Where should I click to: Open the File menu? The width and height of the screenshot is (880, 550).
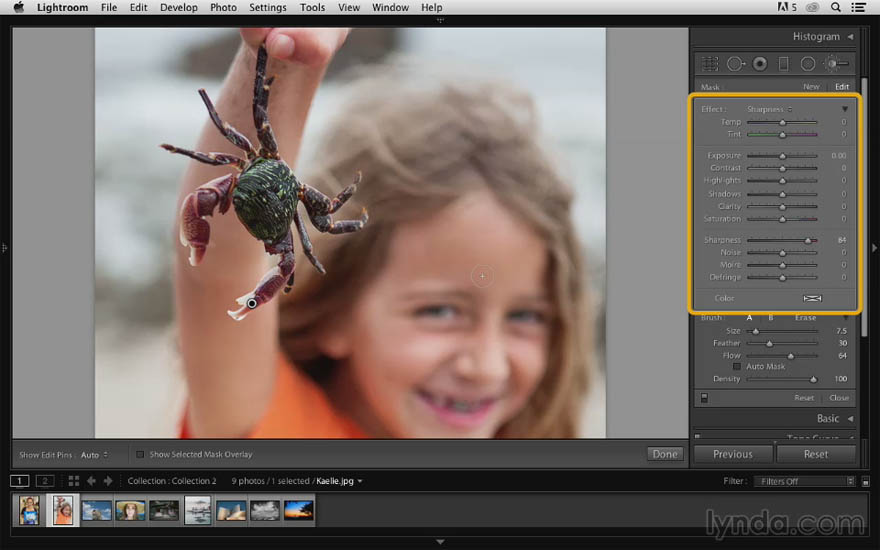click(x=109, y=7)
